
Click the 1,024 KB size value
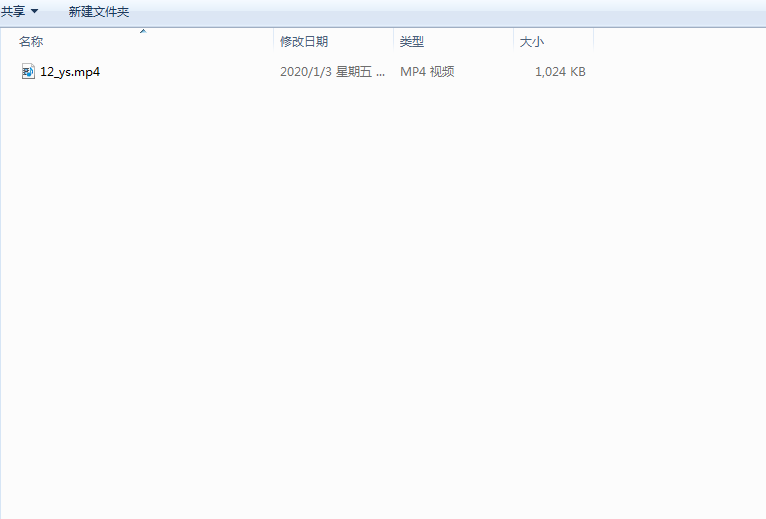tap(560, 72)
